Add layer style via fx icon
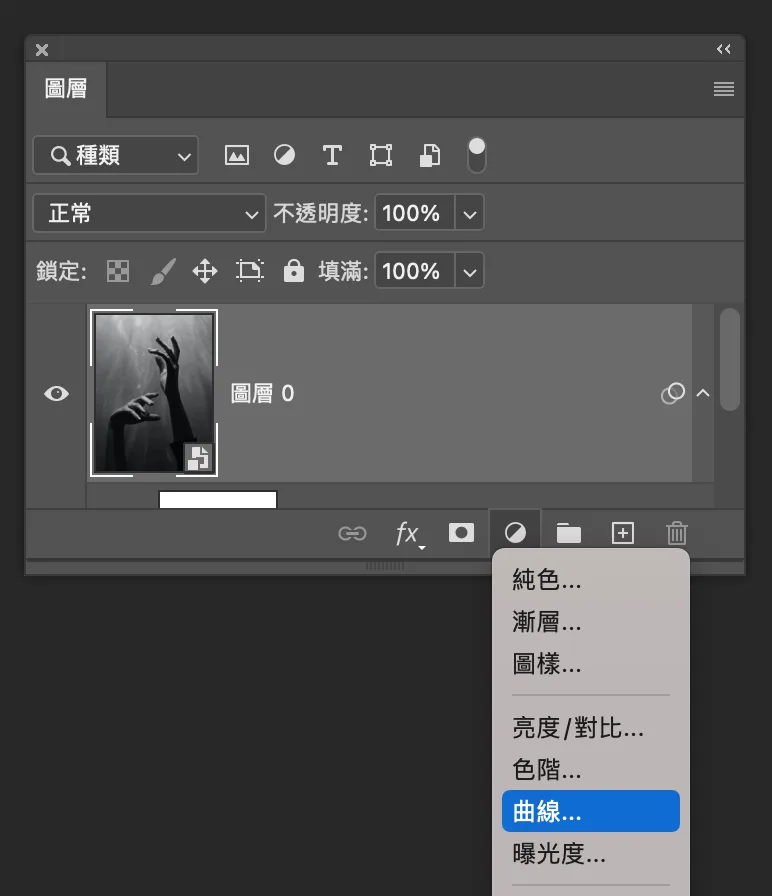The height and width of the screenshot is (896, 772). pyautogui.click(x=408, y=534)
